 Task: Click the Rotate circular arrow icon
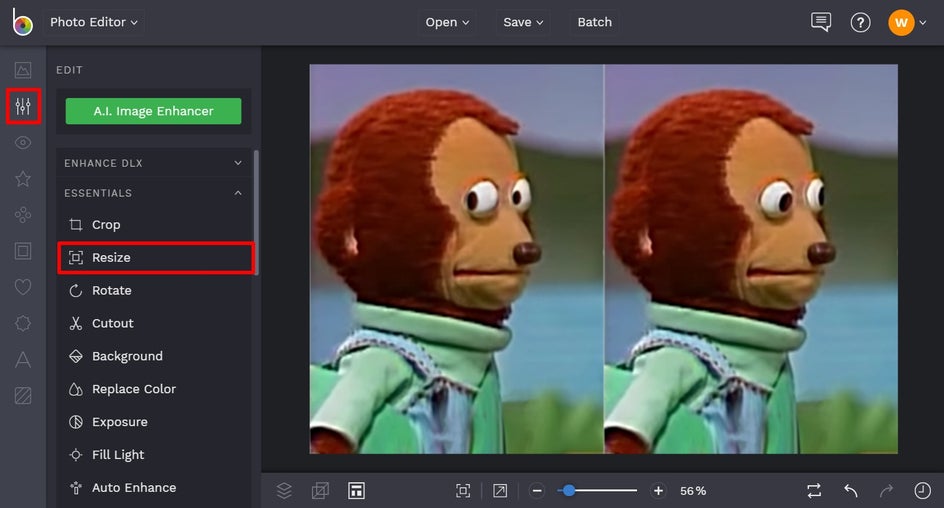pos(76,291)
